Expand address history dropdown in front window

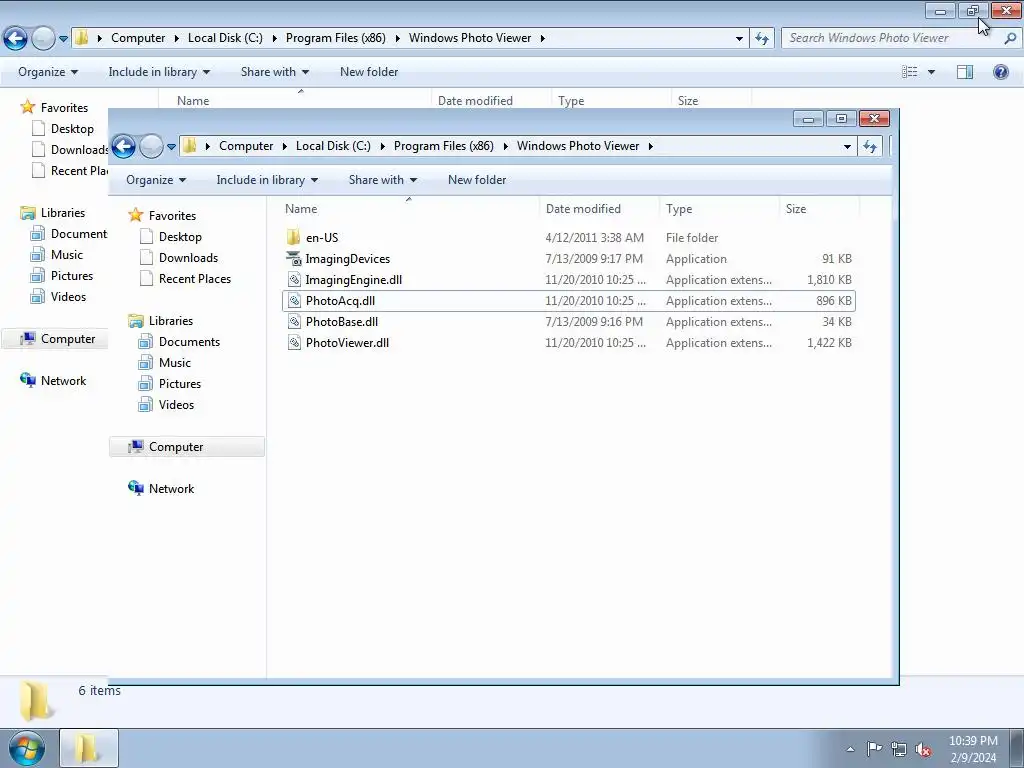click(847, 146)
